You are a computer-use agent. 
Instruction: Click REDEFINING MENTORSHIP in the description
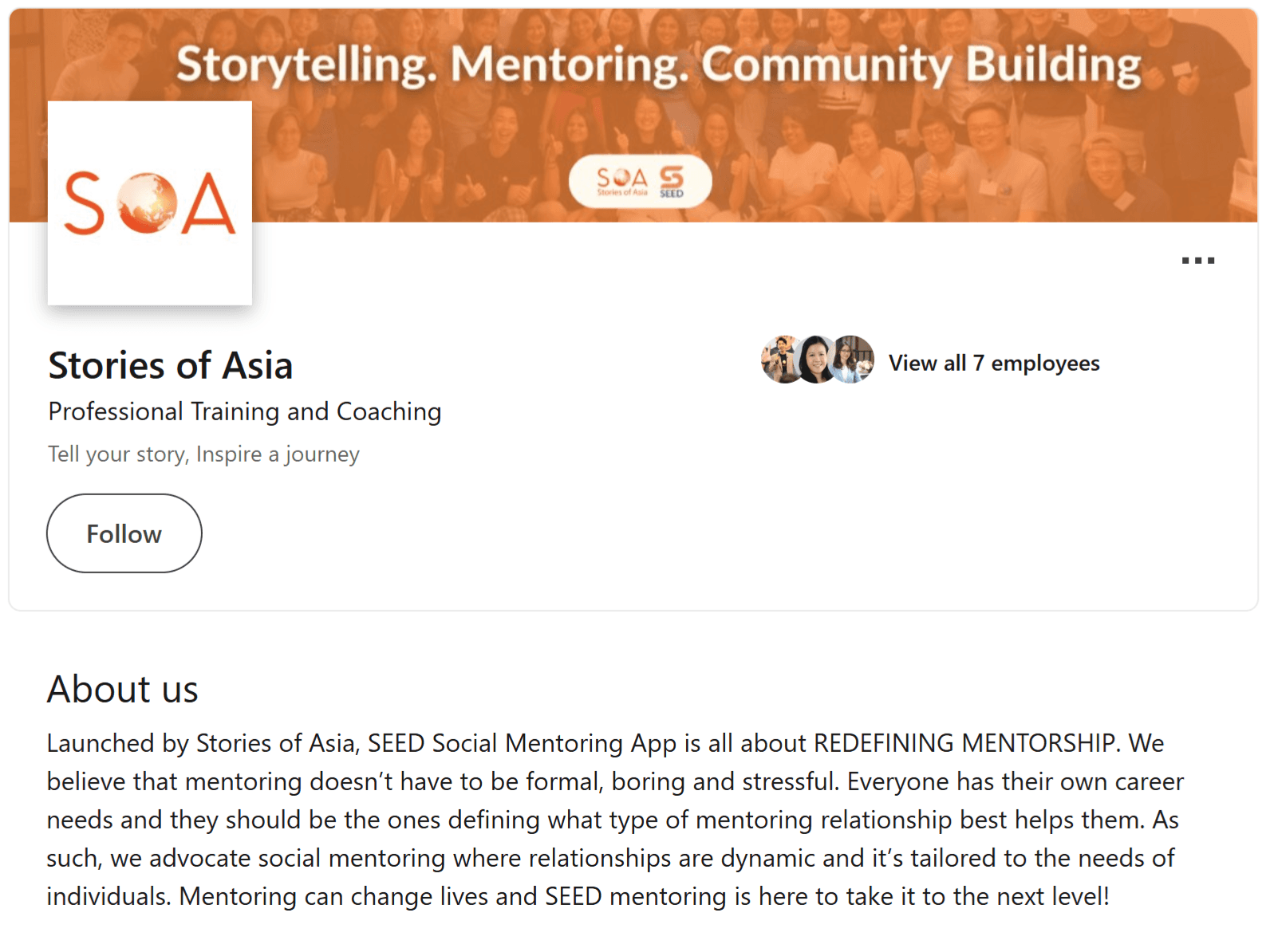(963, 743)
